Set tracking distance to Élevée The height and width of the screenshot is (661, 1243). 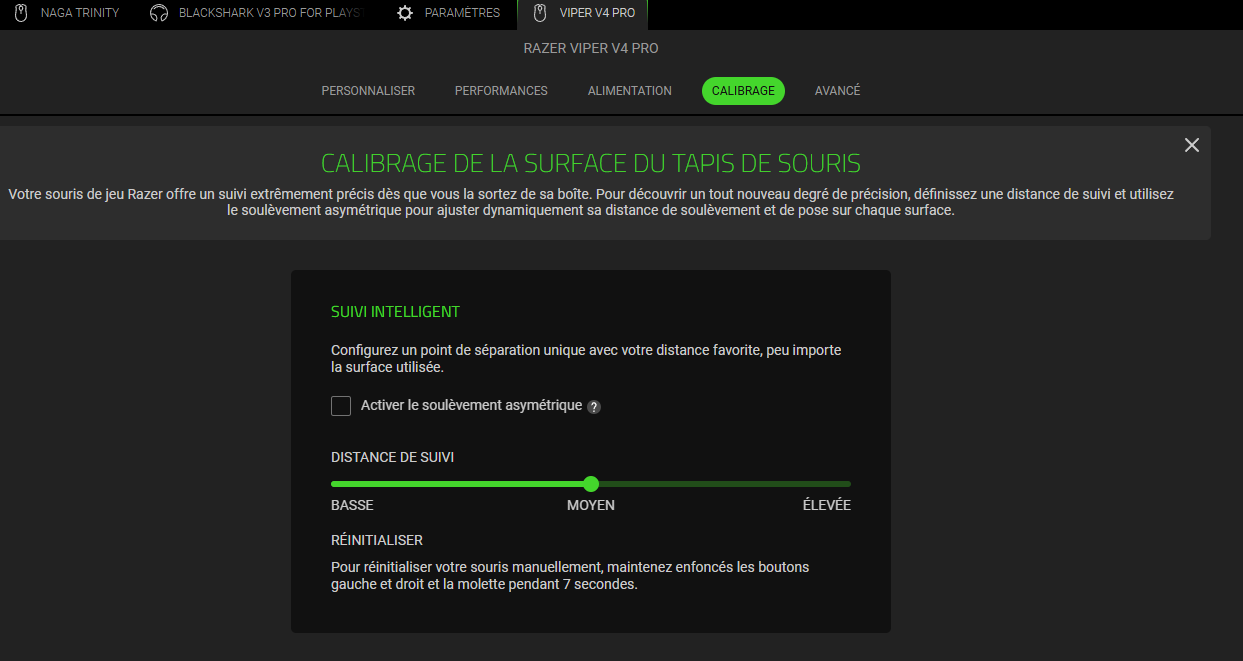pyautogui.click(x=827, y=506)
